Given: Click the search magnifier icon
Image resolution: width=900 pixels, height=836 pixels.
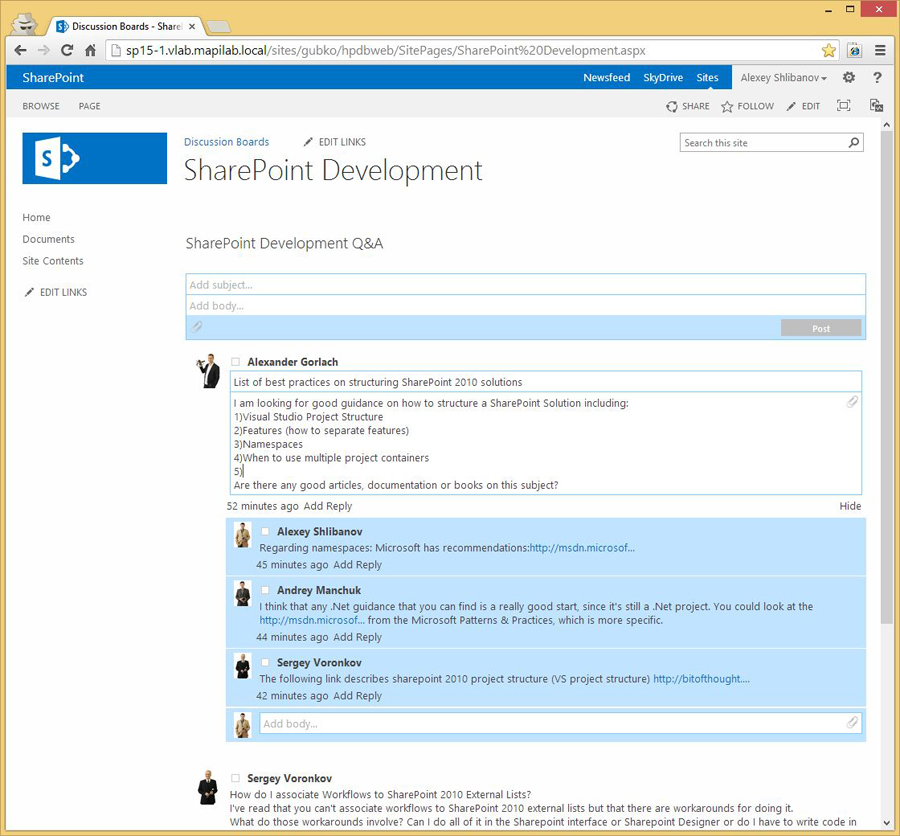Looking at the screenshot, I should pos(854,142).
